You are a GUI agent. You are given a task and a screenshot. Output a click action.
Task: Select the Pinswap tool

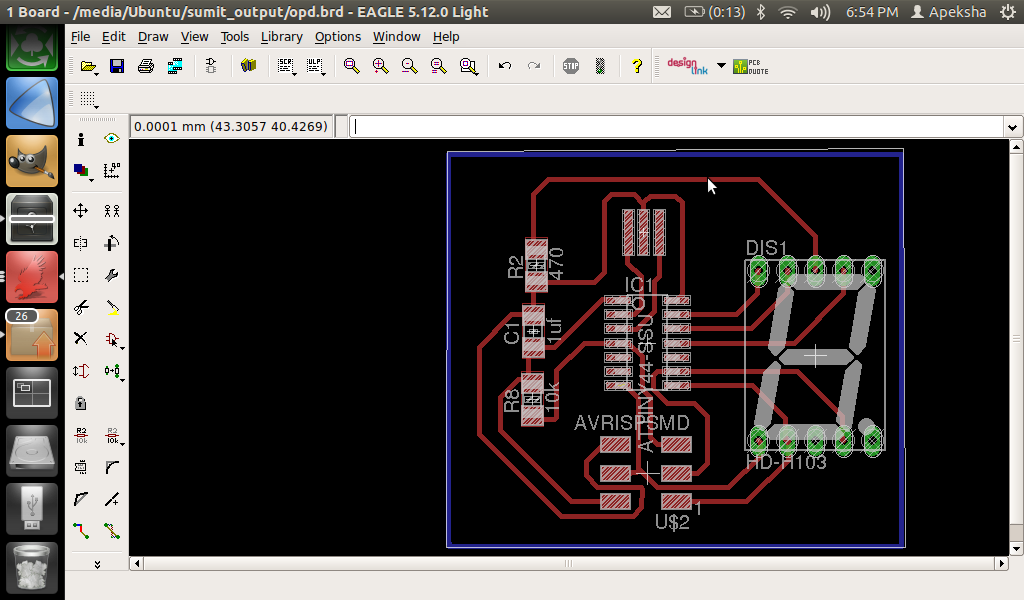[81, 371]
